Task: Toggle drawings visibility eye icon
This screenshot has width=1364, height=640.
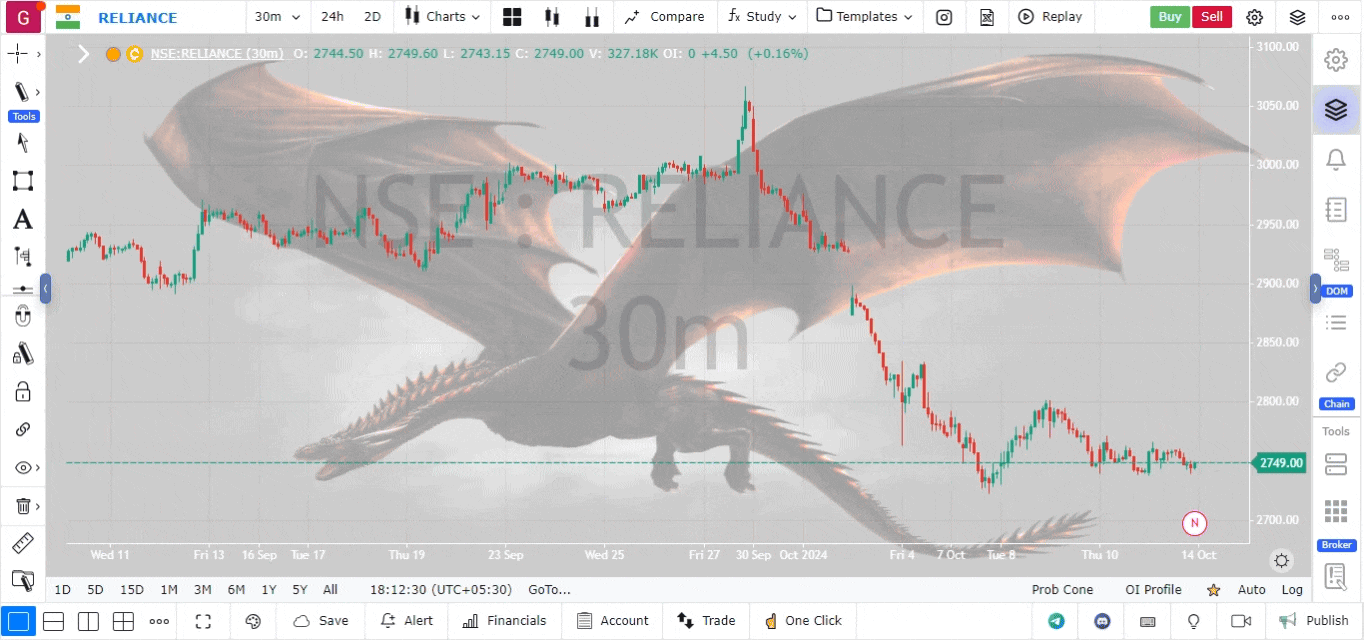Action: coord(22,468)
